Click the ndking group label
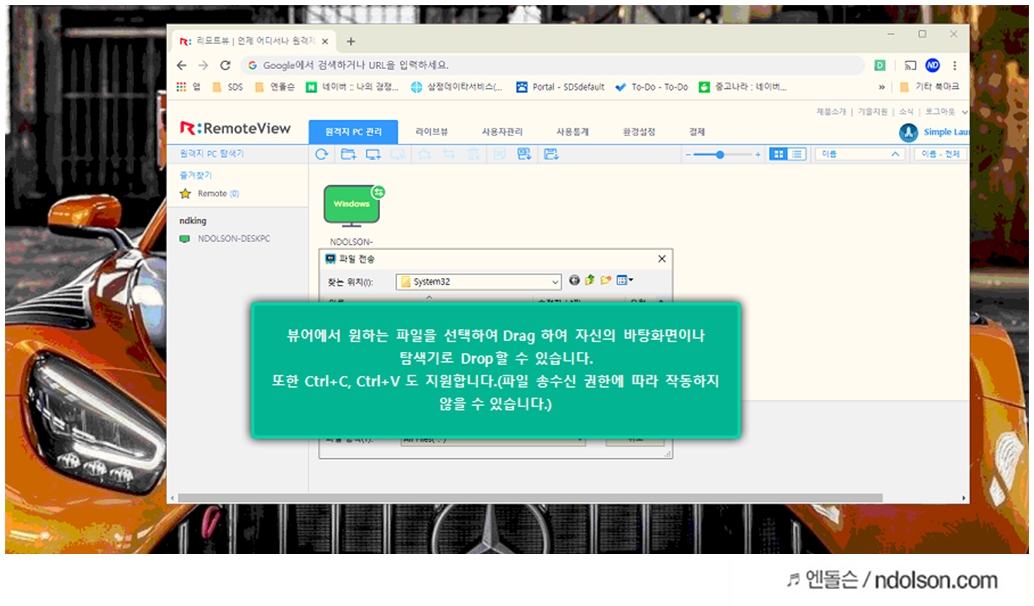 (x=193, y=221)
